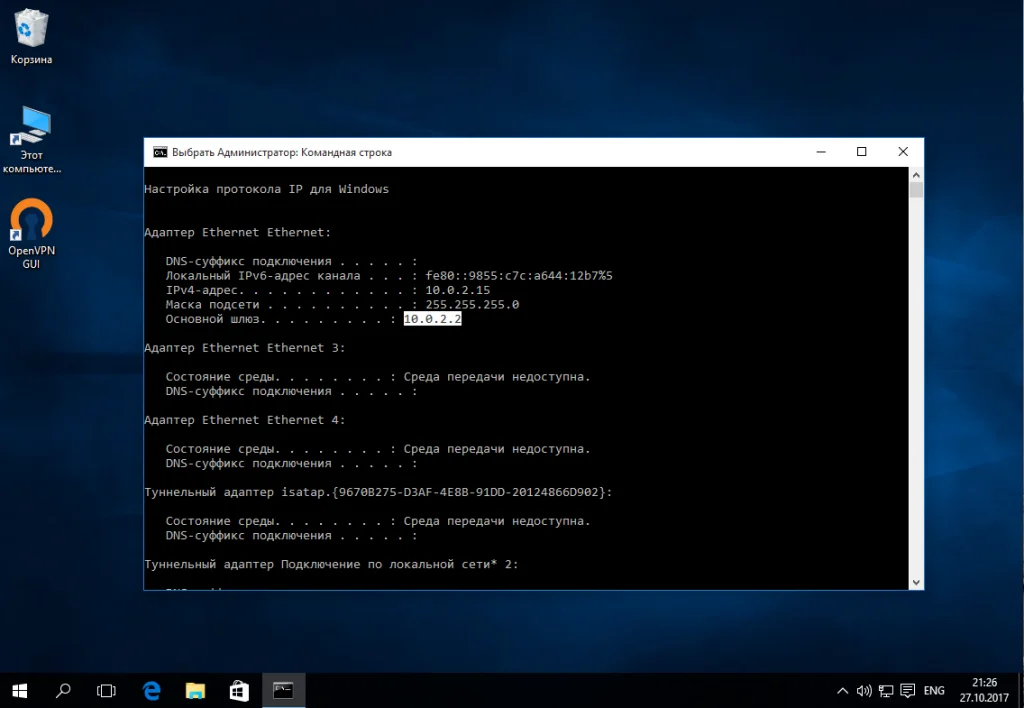
Task: Click the Command Prompt taskbar button
Action: point(283,690)
